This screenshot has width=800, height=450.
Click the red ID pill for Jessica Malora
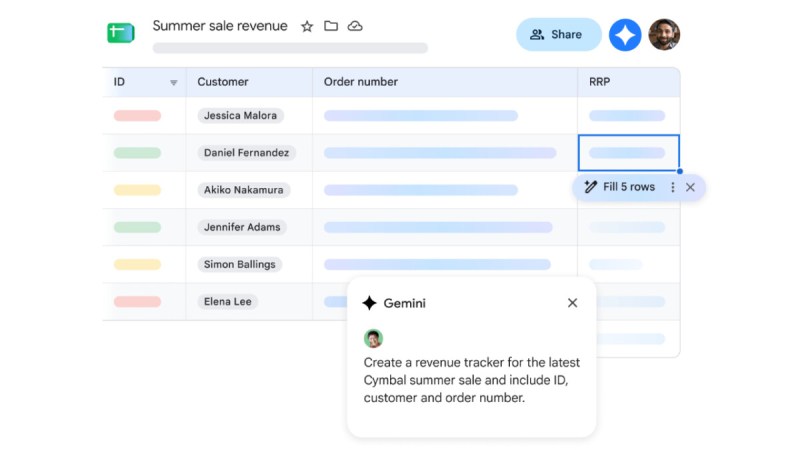[x=137, y=115]
